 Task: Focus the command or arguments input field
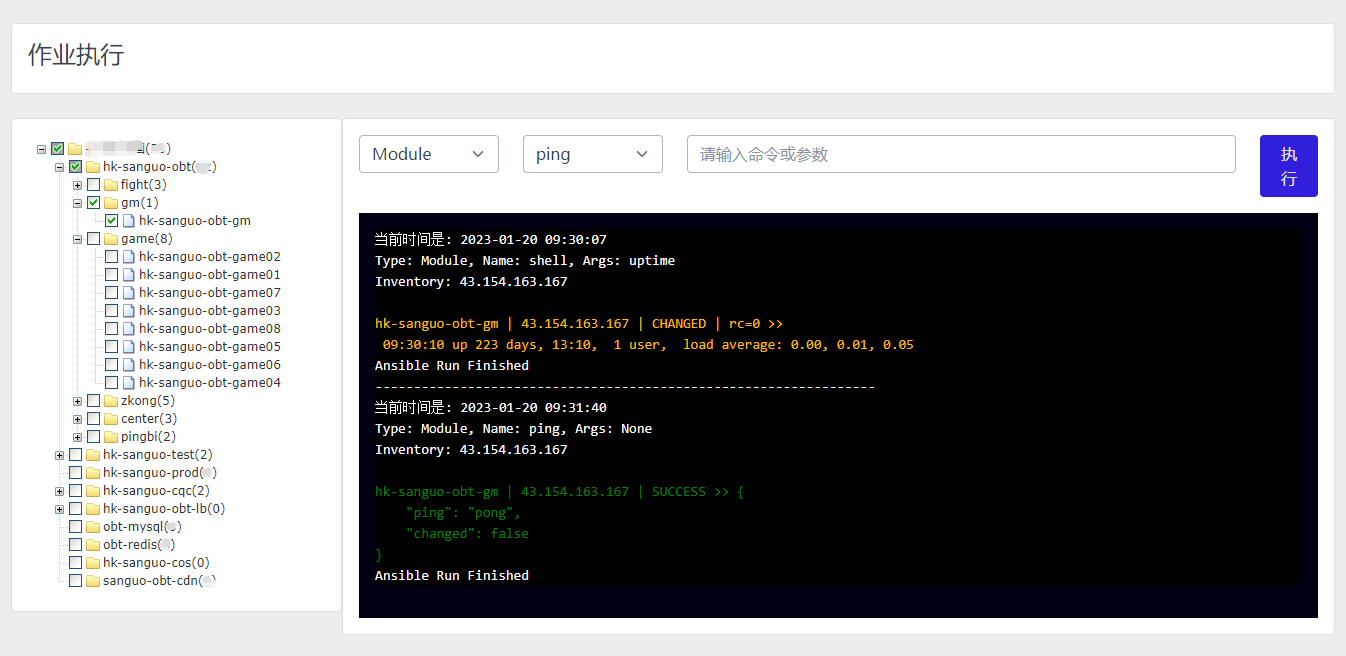[960, 154]
